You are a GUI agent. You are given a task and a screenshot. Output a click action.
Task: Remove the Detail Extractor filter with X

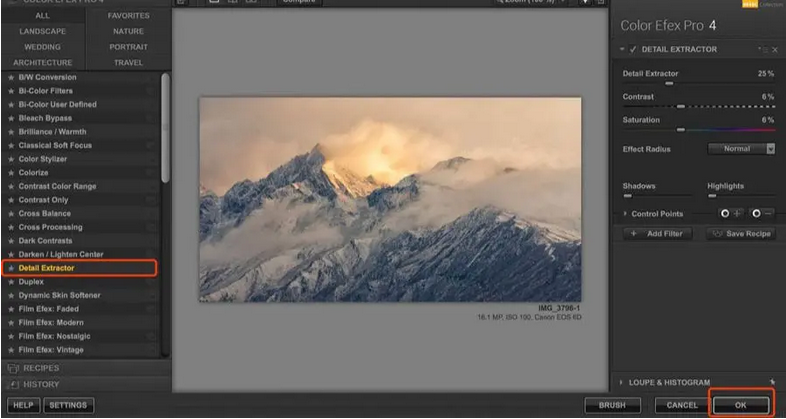pyautogui.click(x=775, y=50)
